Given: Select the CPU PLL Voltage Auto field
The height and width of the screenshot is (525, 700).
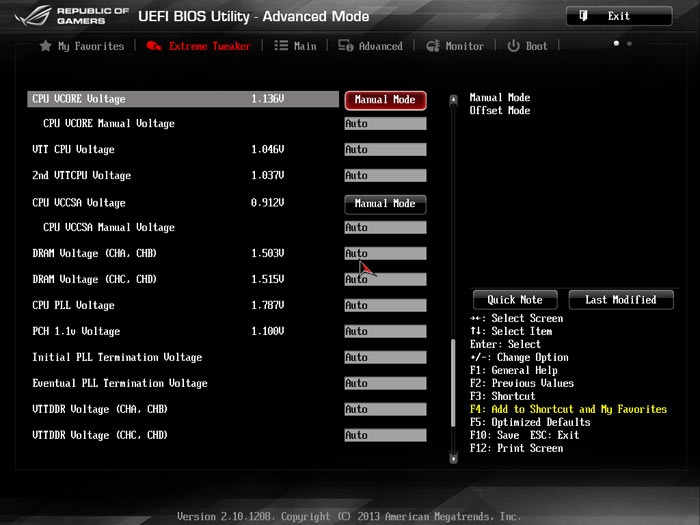Looking at the screenshot, I should [x=385, y=306].
